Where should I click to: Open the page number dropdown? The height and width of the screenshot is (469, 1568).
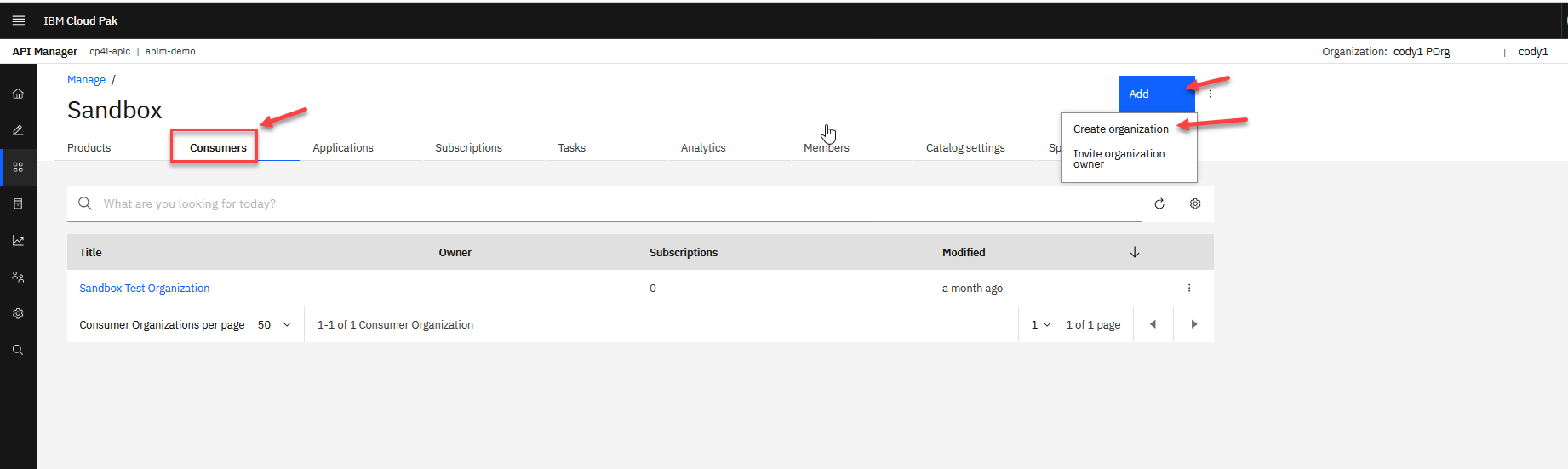pyautogui.click(x=1040, y=325)
